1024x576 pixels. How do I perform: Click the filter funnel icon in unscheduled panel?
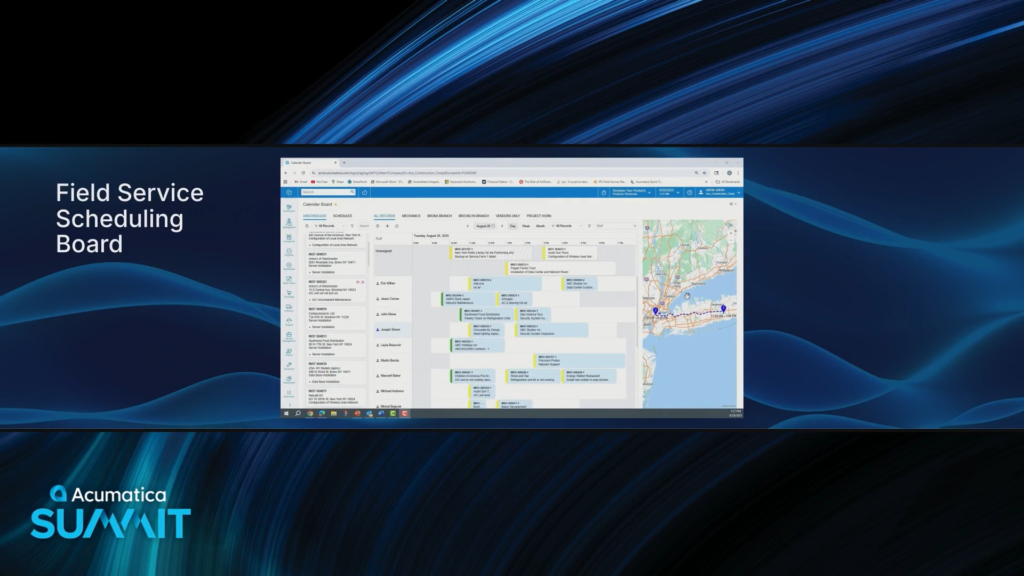(352, 226)
